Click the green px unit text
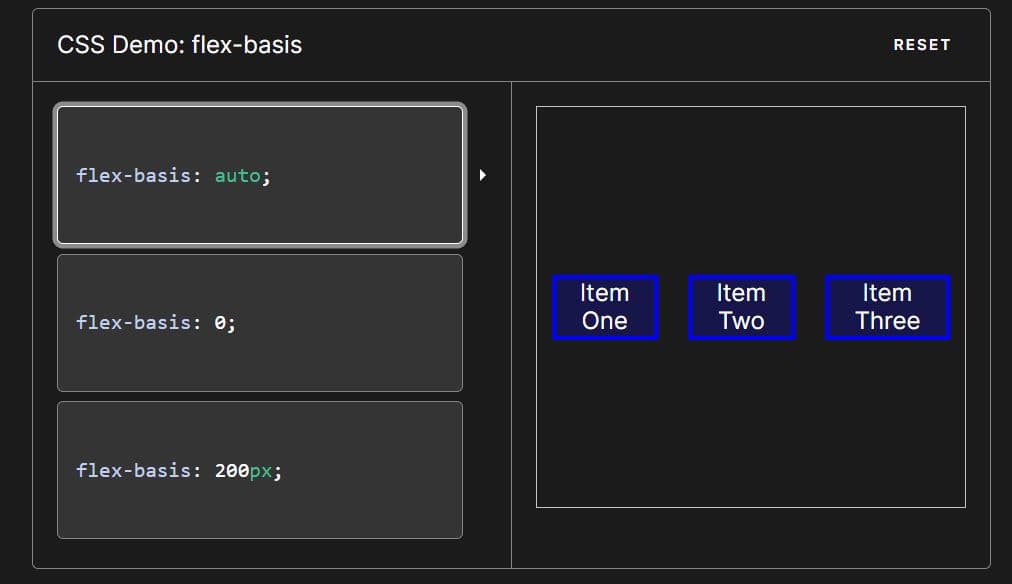 coord(260,470)
